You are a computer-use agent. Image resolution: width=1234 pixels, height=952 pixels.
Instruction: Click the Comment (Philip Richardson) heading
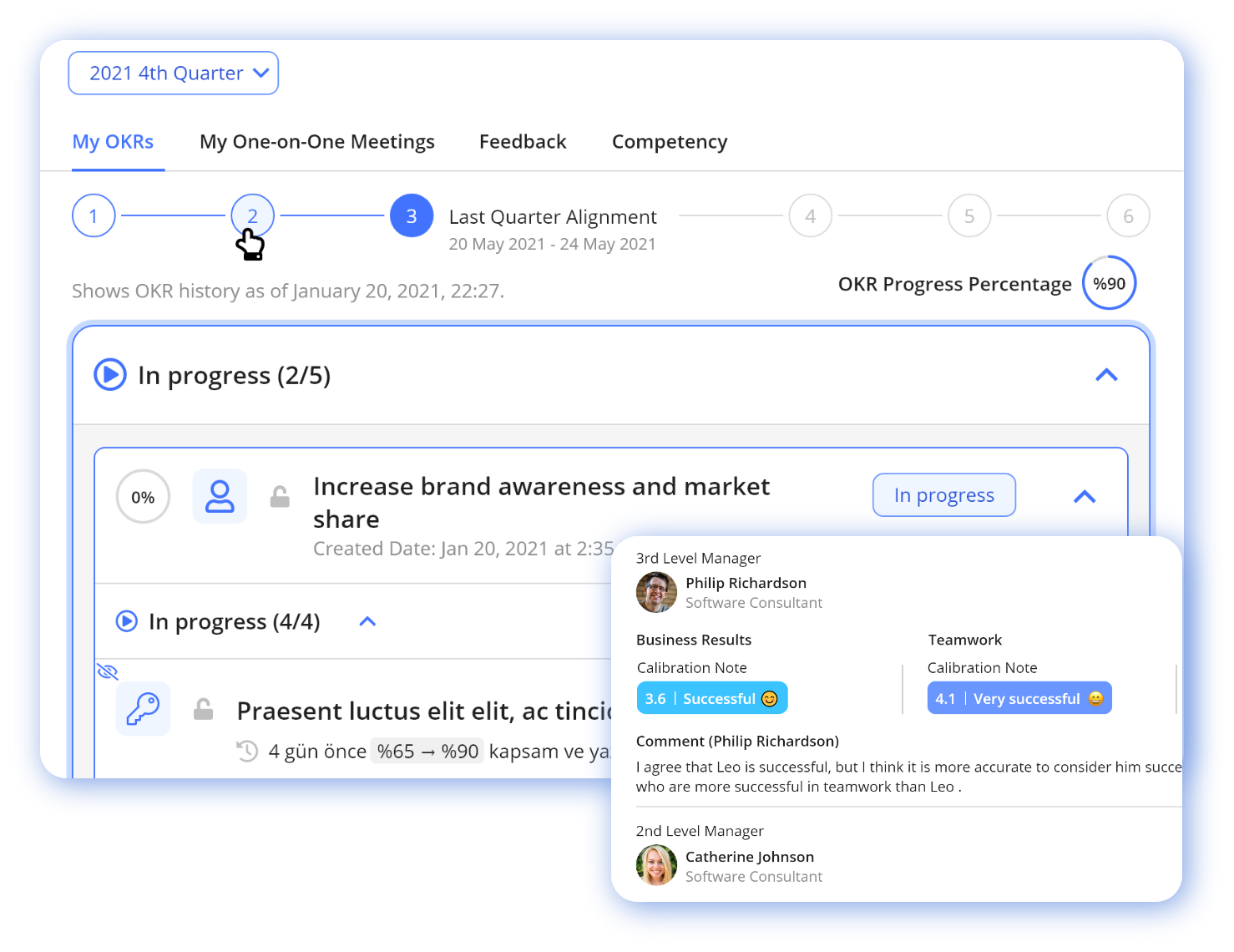[x=737, y=742]
